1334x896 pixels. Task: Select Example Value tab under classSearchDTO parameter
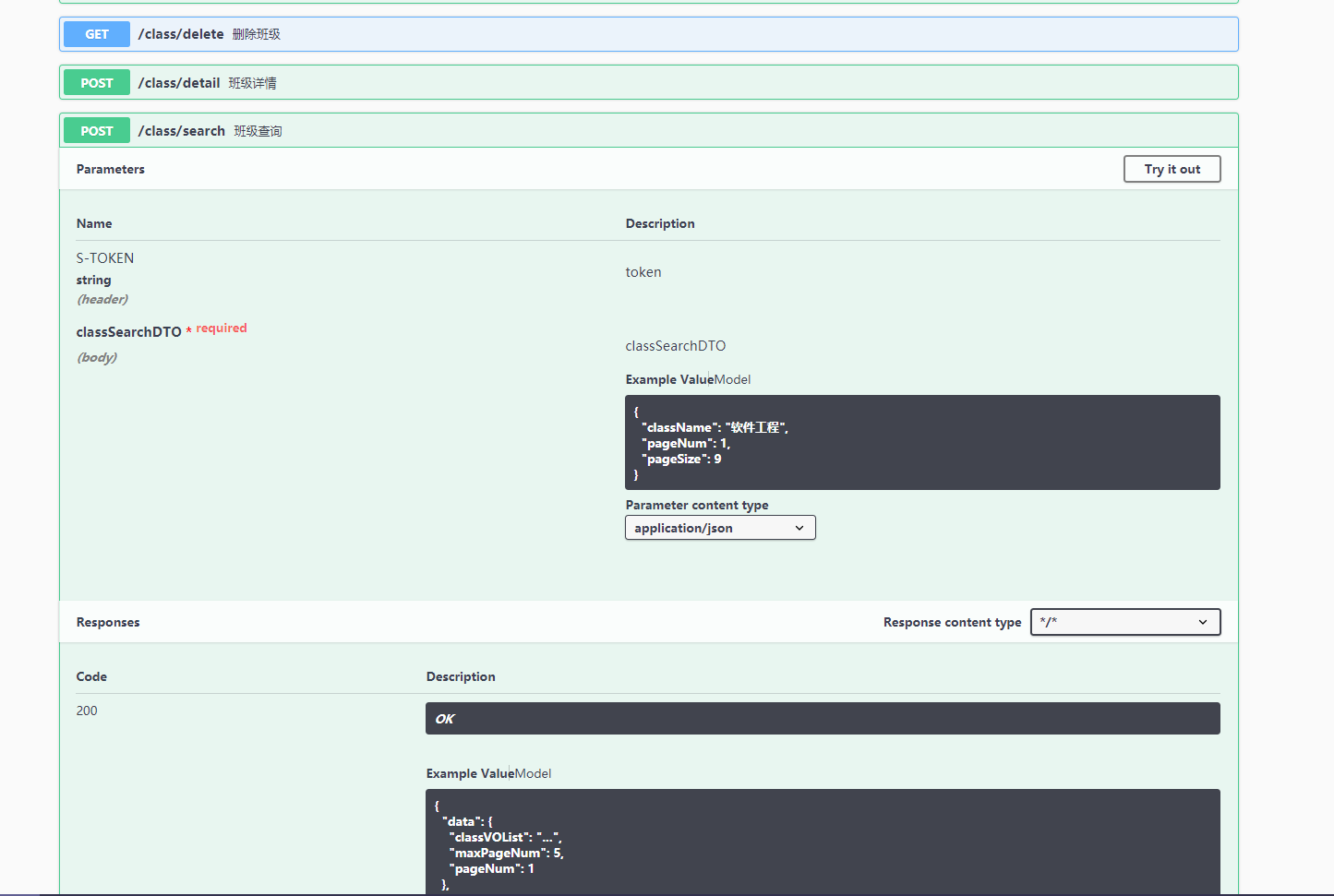click(x=668, y=379)
